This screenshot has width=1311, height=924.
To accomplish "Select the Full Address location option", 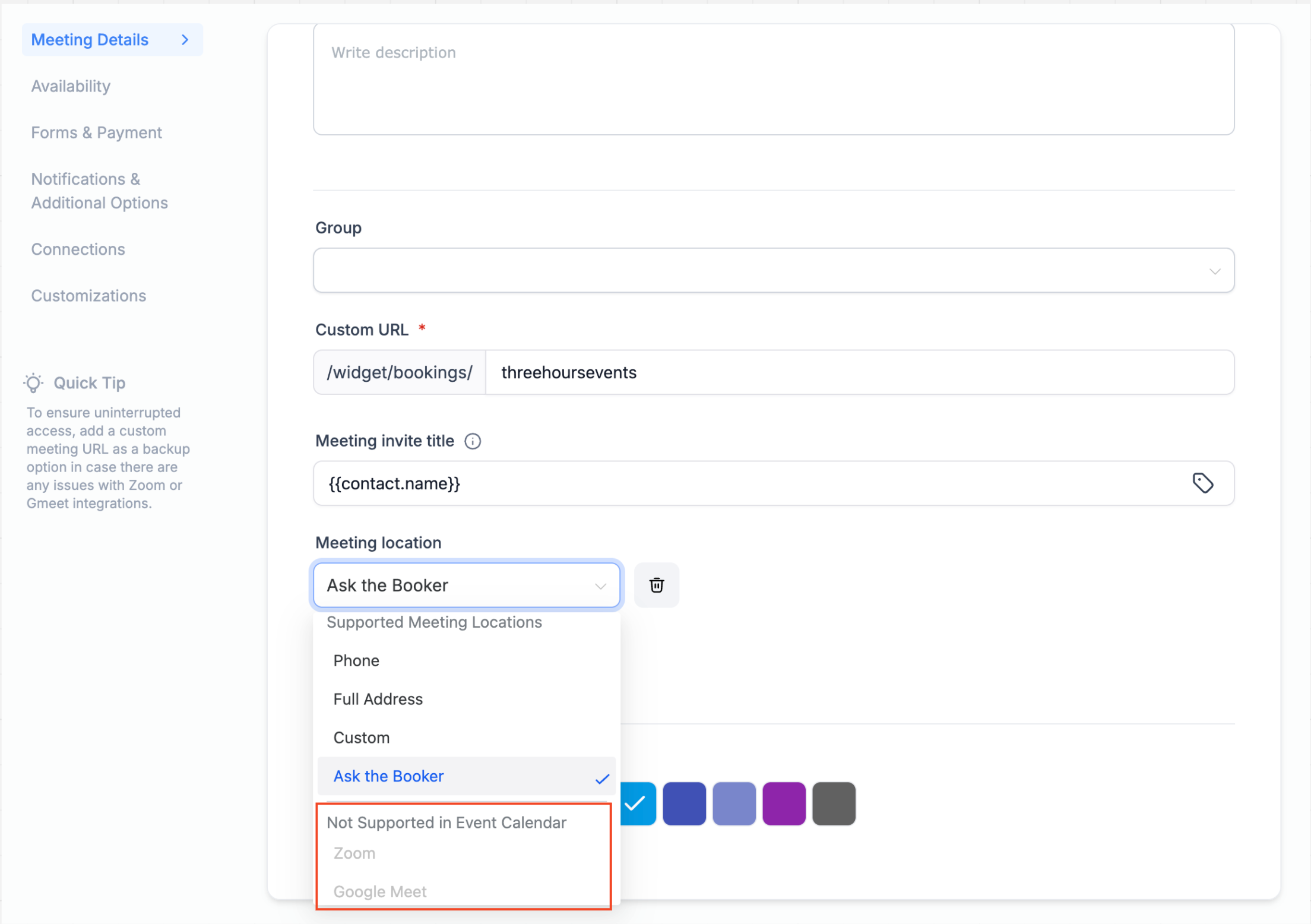I will point(378,699).
